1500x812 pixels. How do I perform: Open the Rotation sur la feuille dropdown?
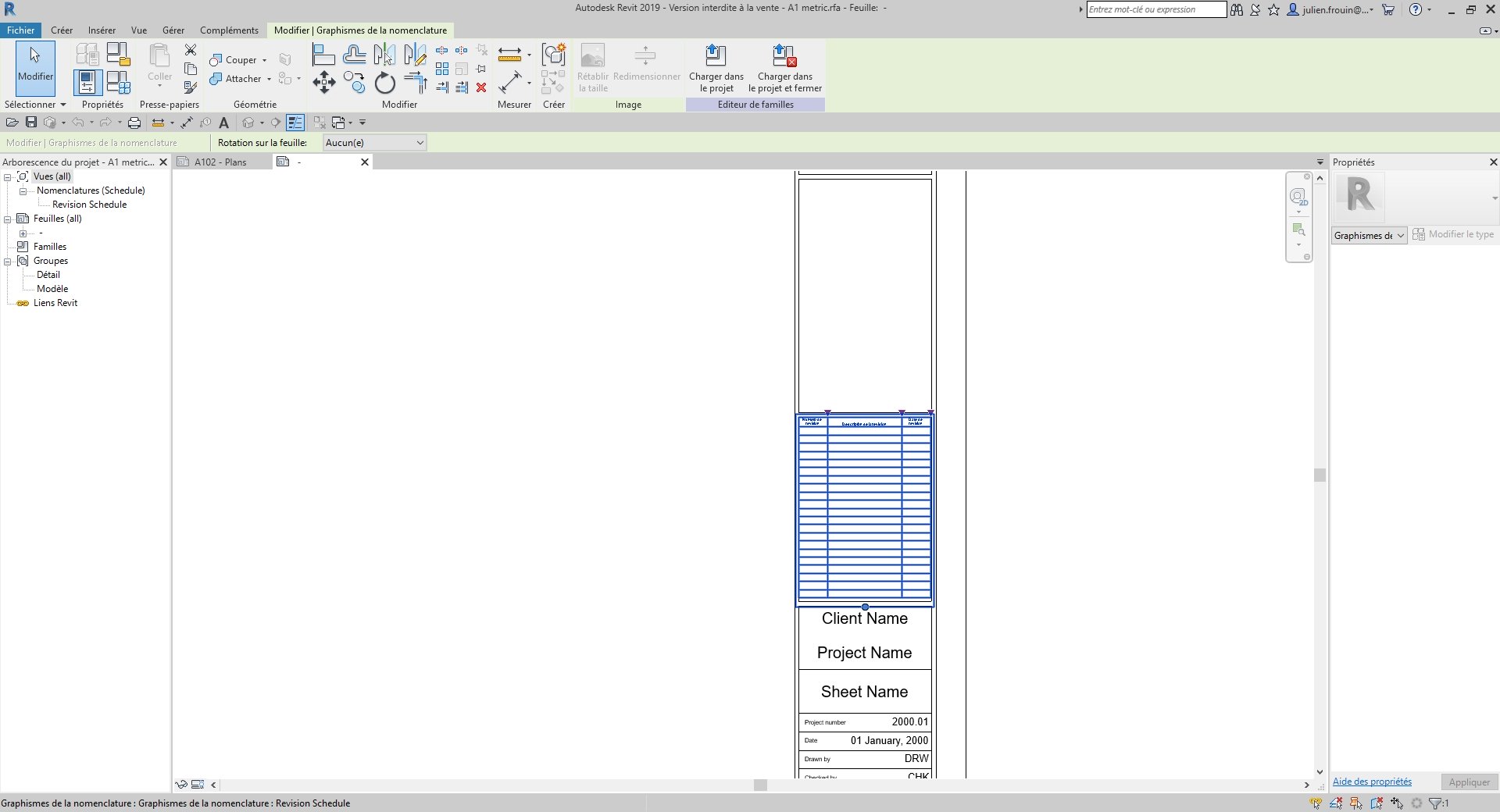[374, 143]
